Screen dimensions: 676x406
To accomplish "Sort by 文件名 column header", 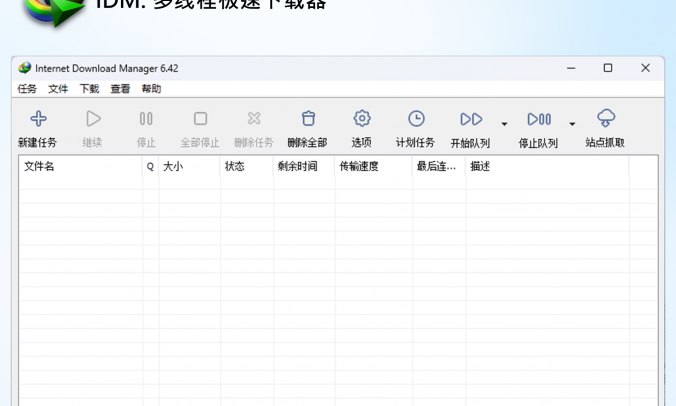I will click(x=81, y=166).
